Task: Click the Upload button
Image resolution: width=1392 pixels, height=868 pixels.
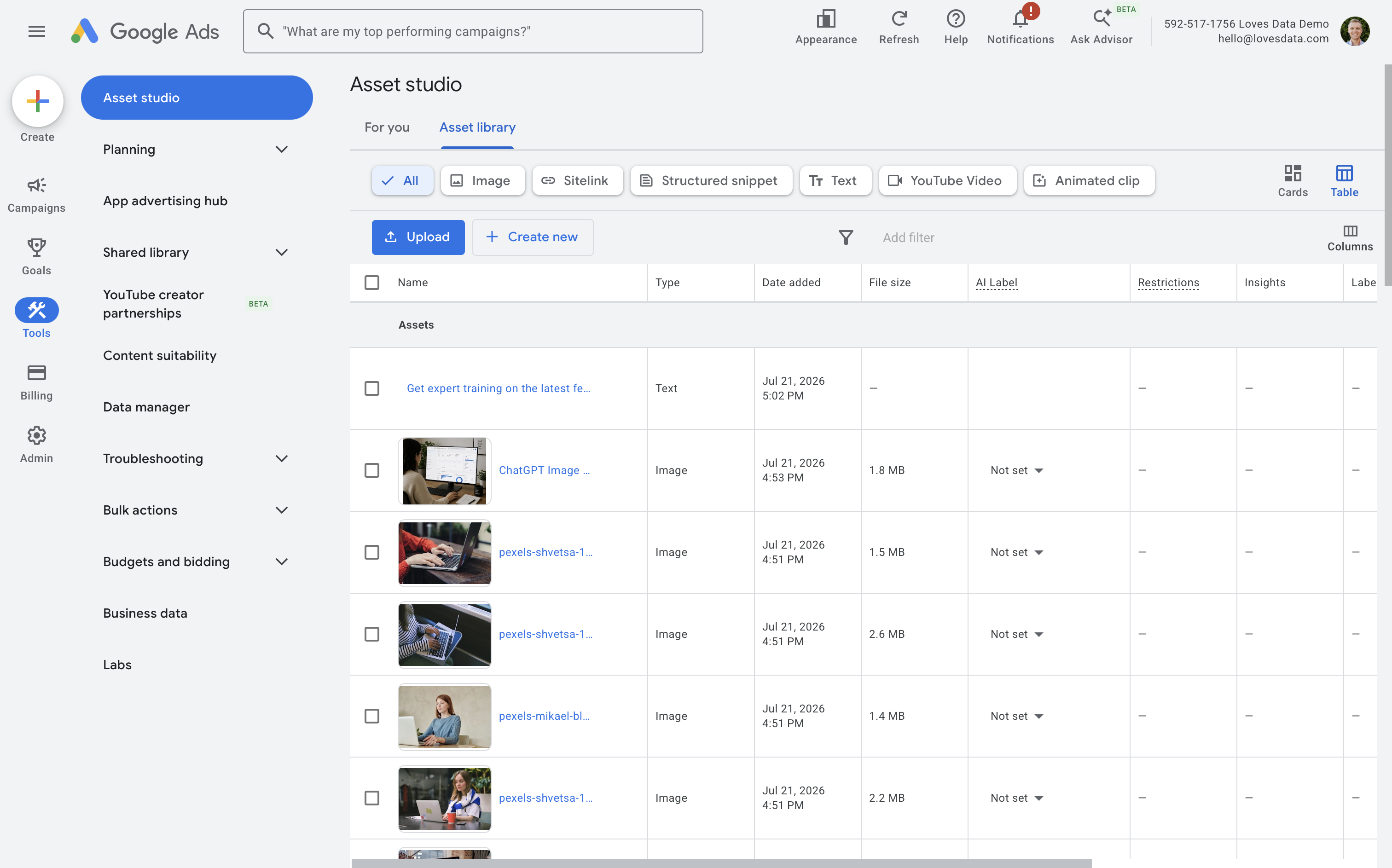Action: tap(418, 237)
